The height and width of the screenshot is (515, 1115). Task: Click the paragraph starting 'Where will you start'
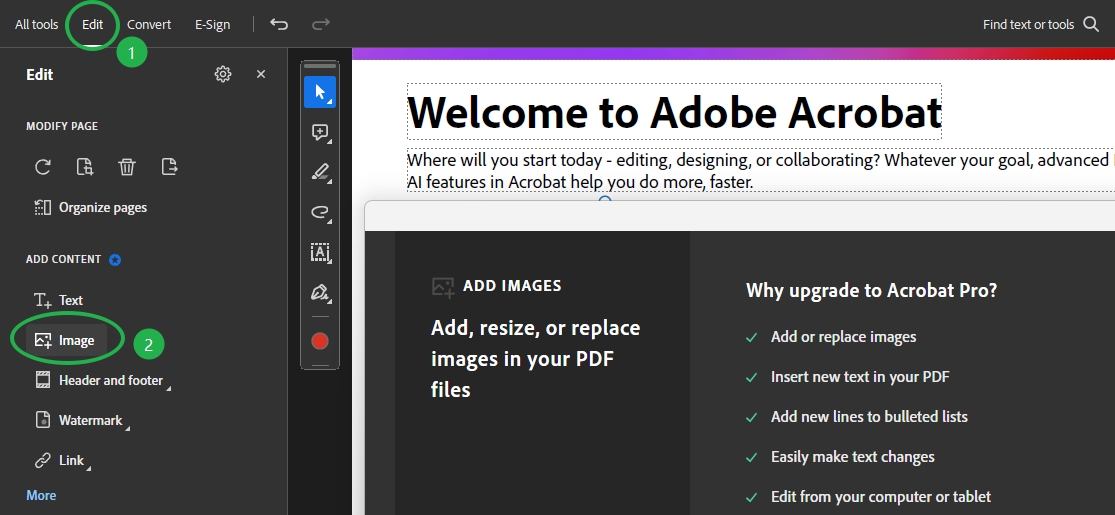pyautogui.click(x=760, y=171)
